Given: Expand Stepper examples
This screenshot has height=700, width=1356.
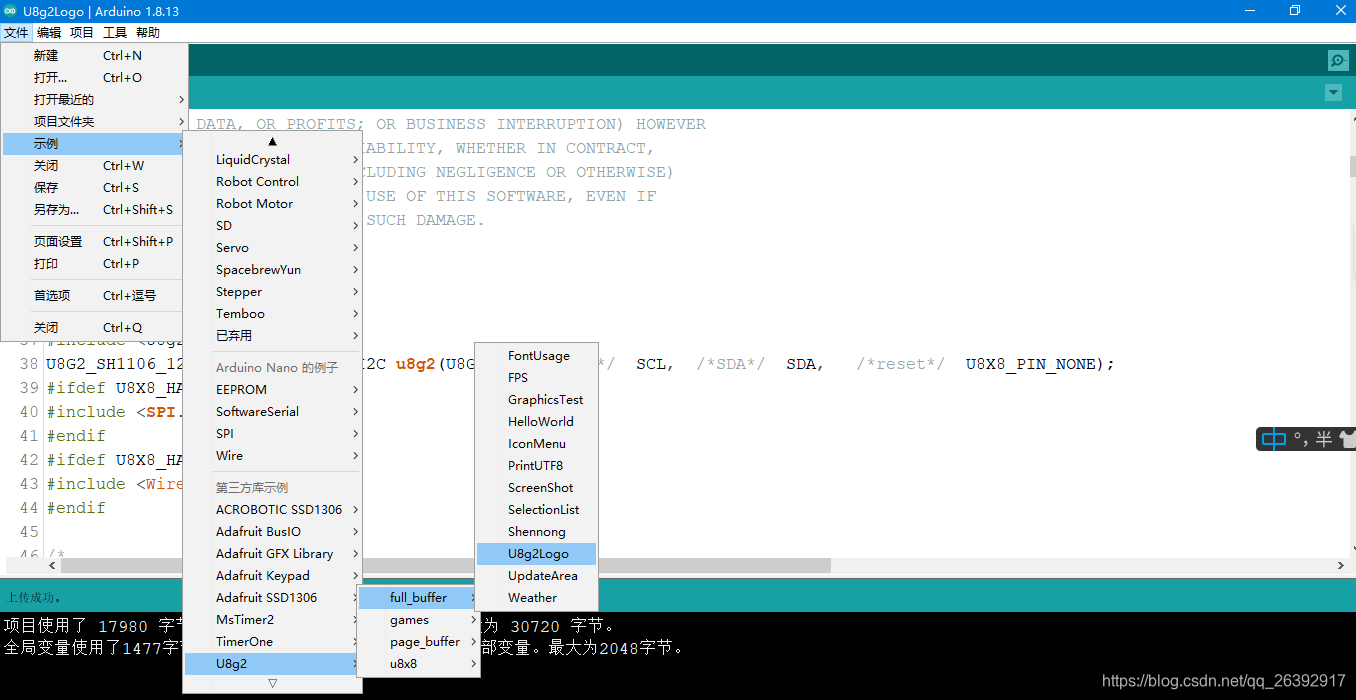Looking at the screenshot, I should (x=272, y=292).
